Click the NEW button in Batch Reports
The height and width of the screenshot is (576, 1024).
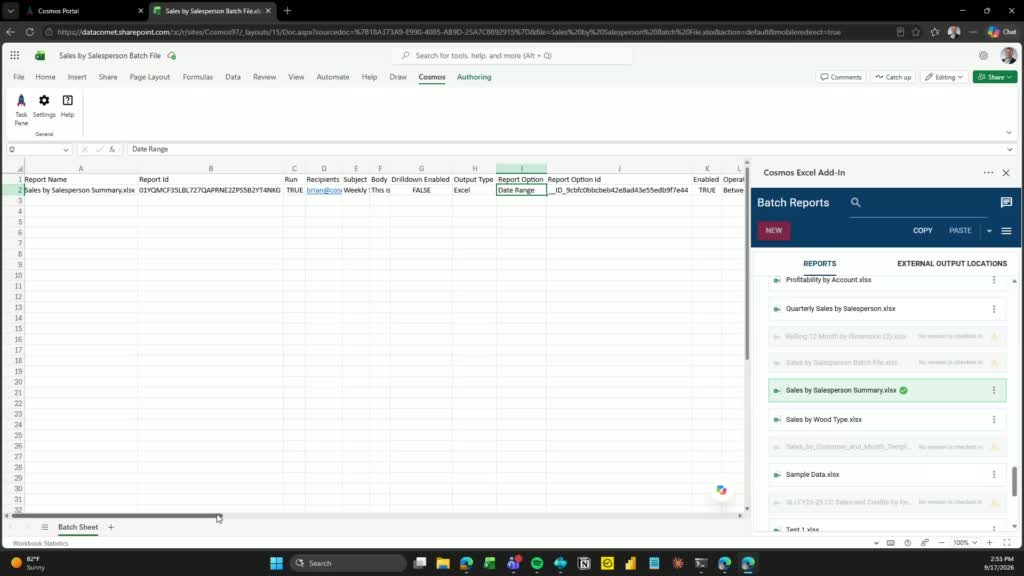tap(774, 231)
